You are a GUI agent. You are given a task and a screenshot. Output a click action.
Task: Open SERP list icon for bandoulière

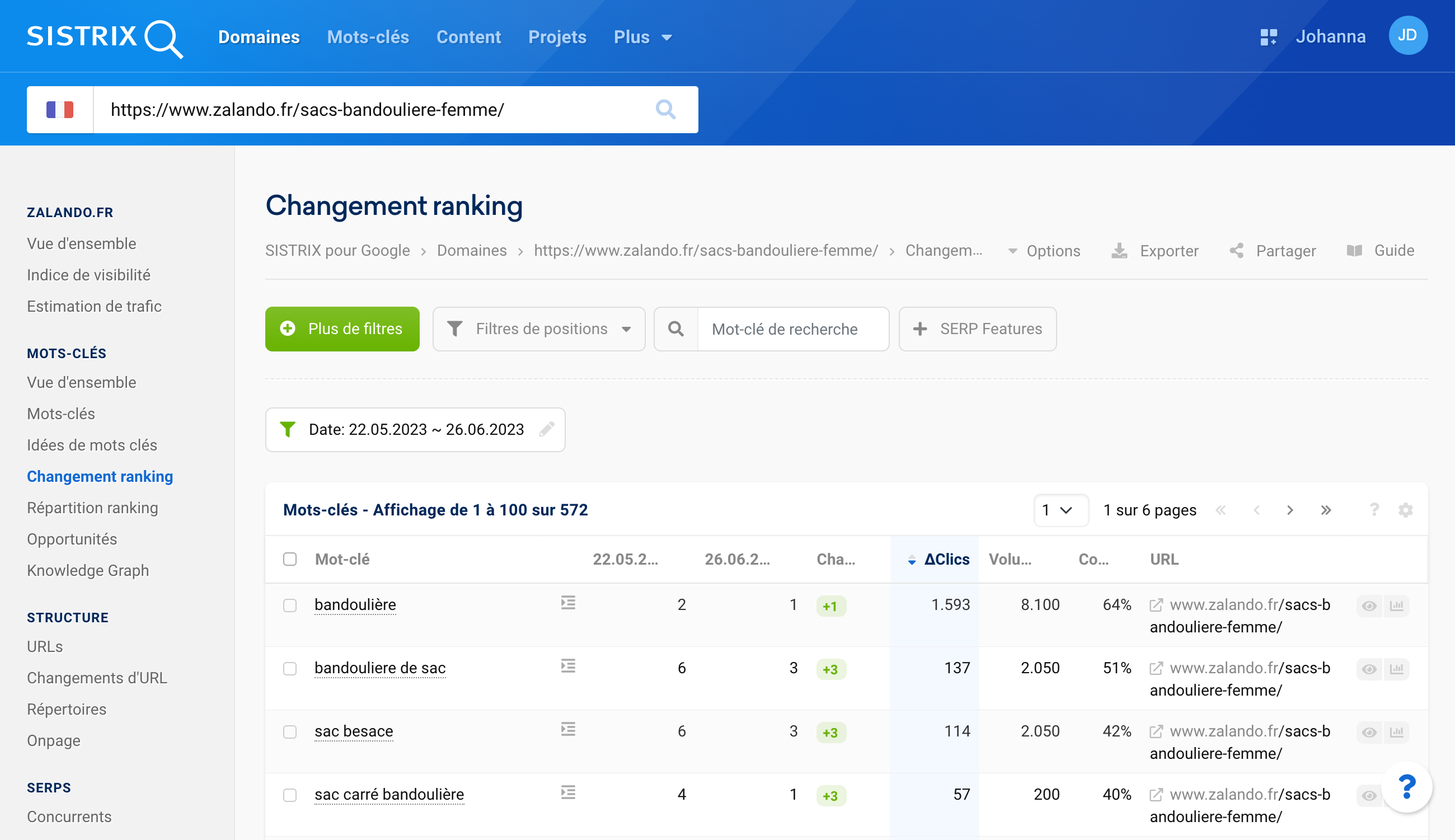pos(567,603)
